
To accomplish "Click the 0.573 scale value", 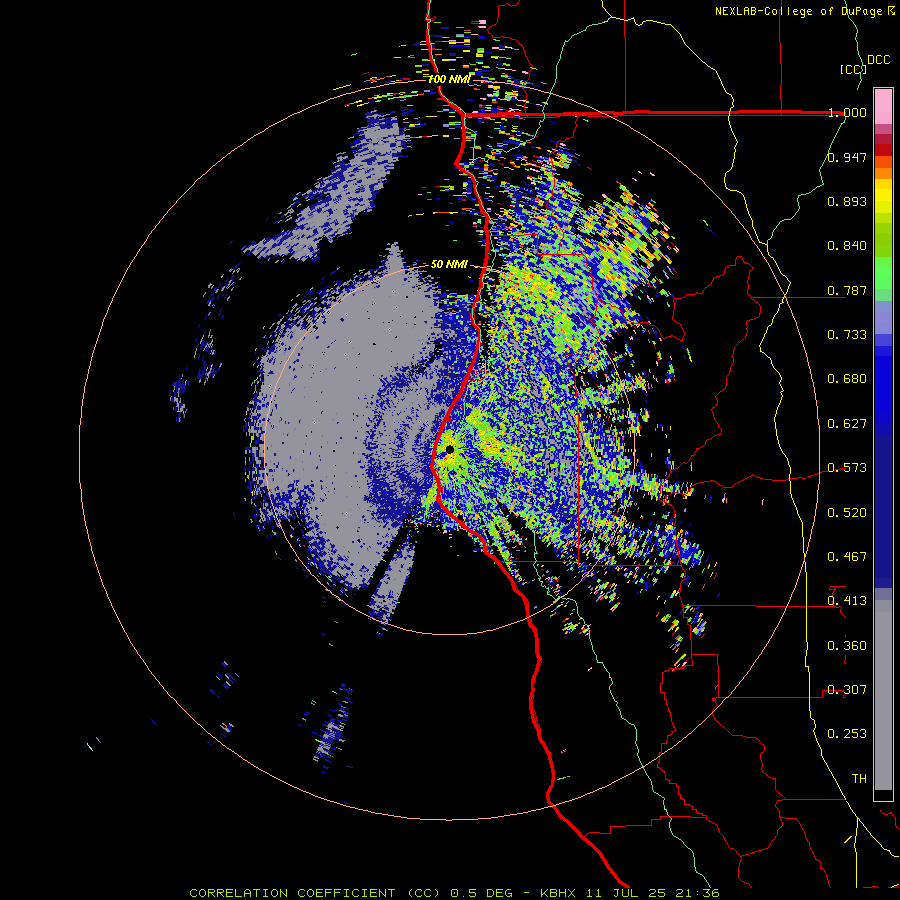I will coord(847,468).
